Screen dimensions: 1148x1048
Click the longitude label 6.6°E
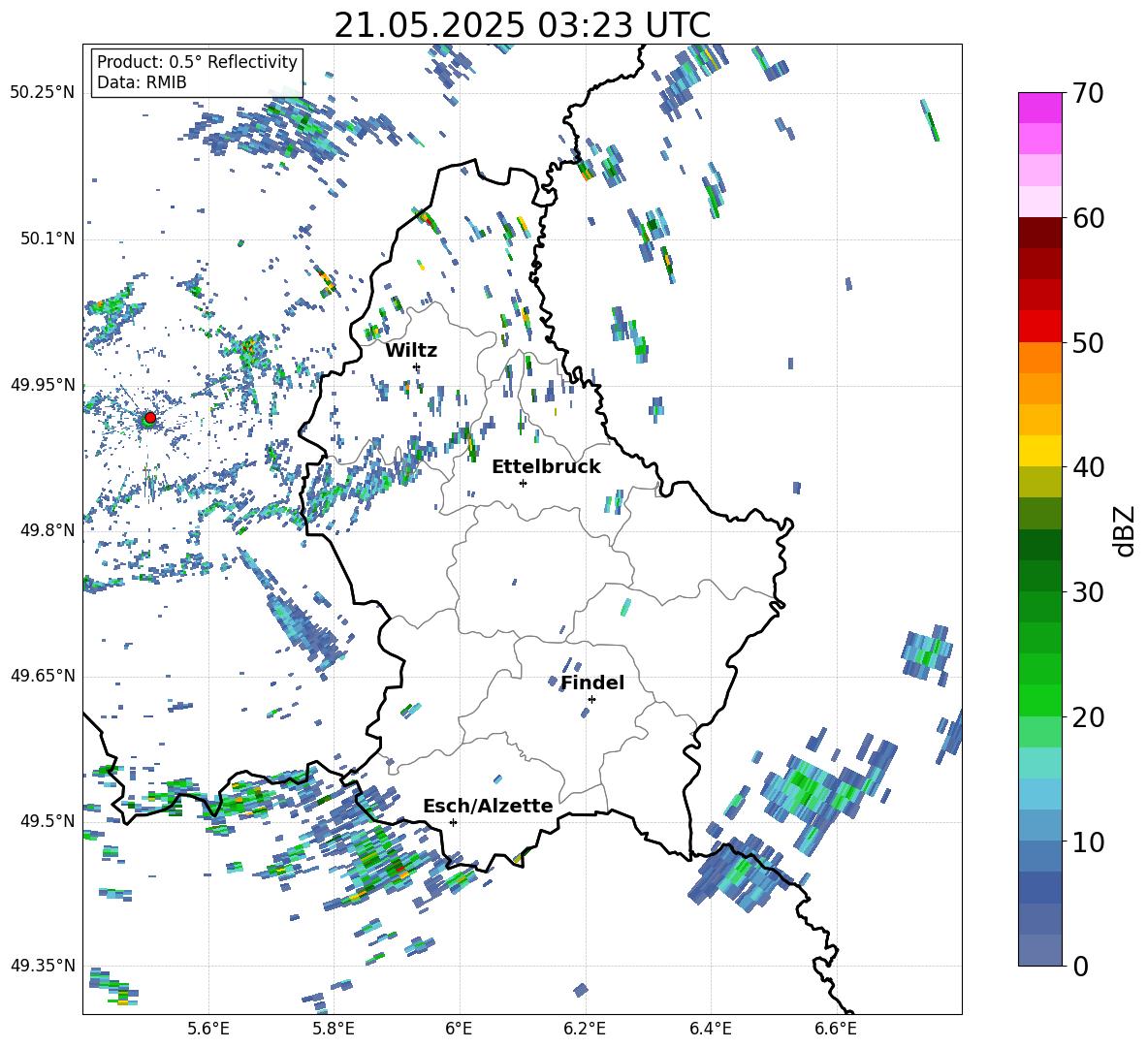click(x=836, y=1029)
